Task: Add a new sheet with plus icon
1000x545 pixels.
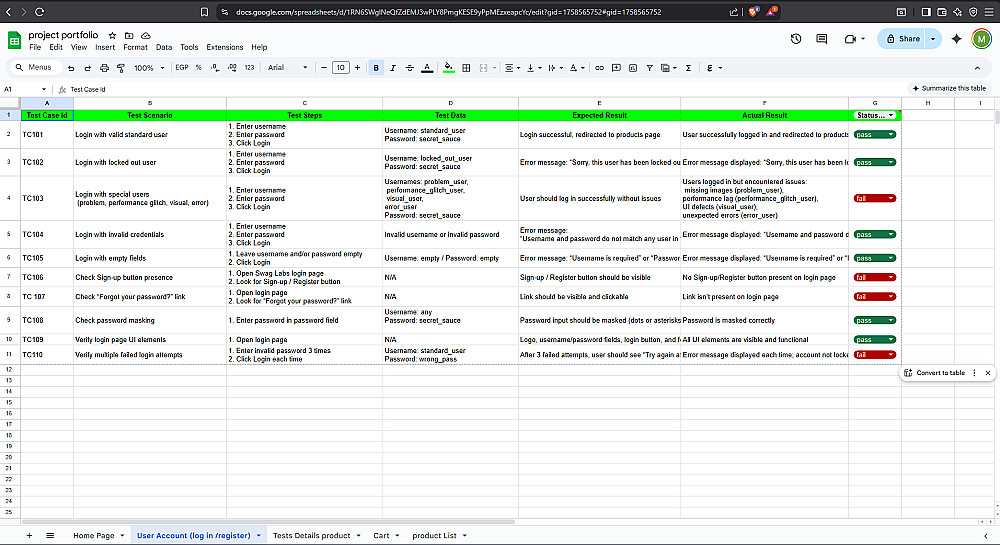Action: pyautogui.click(x=29, y=535)
